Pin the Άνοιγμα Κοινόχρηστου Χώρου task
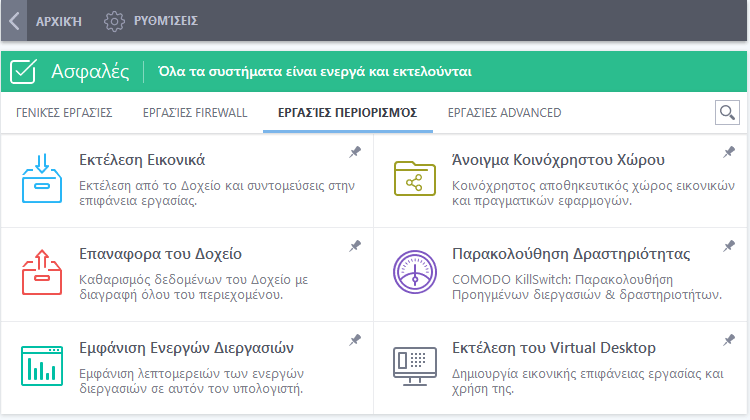Viewport: 750px width, 420px height. [728, 152]
